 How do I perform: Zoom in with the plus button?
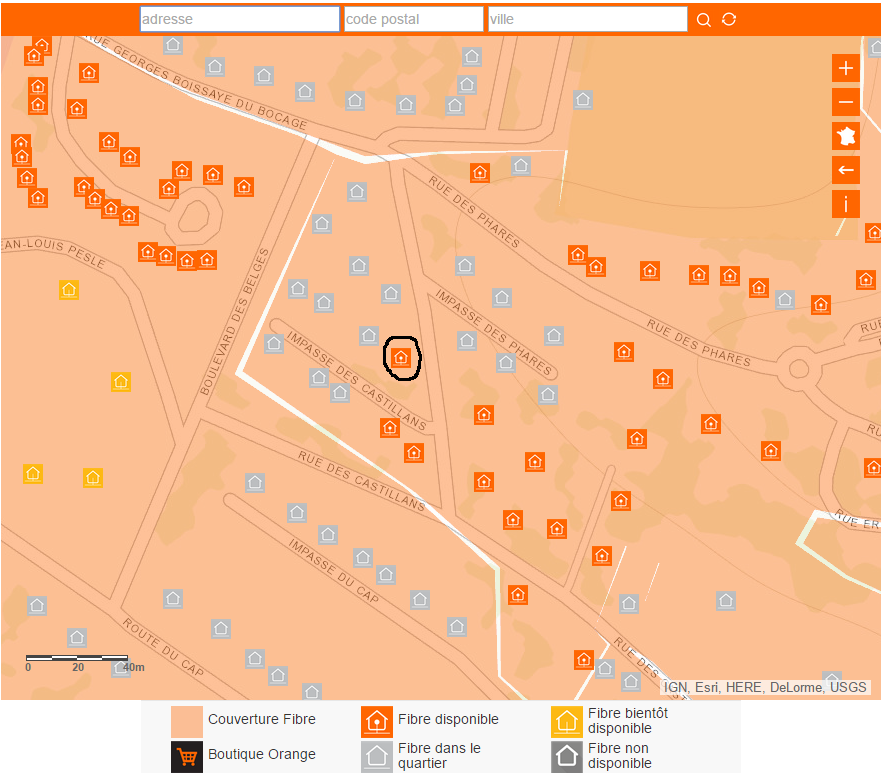pos(846,69)
